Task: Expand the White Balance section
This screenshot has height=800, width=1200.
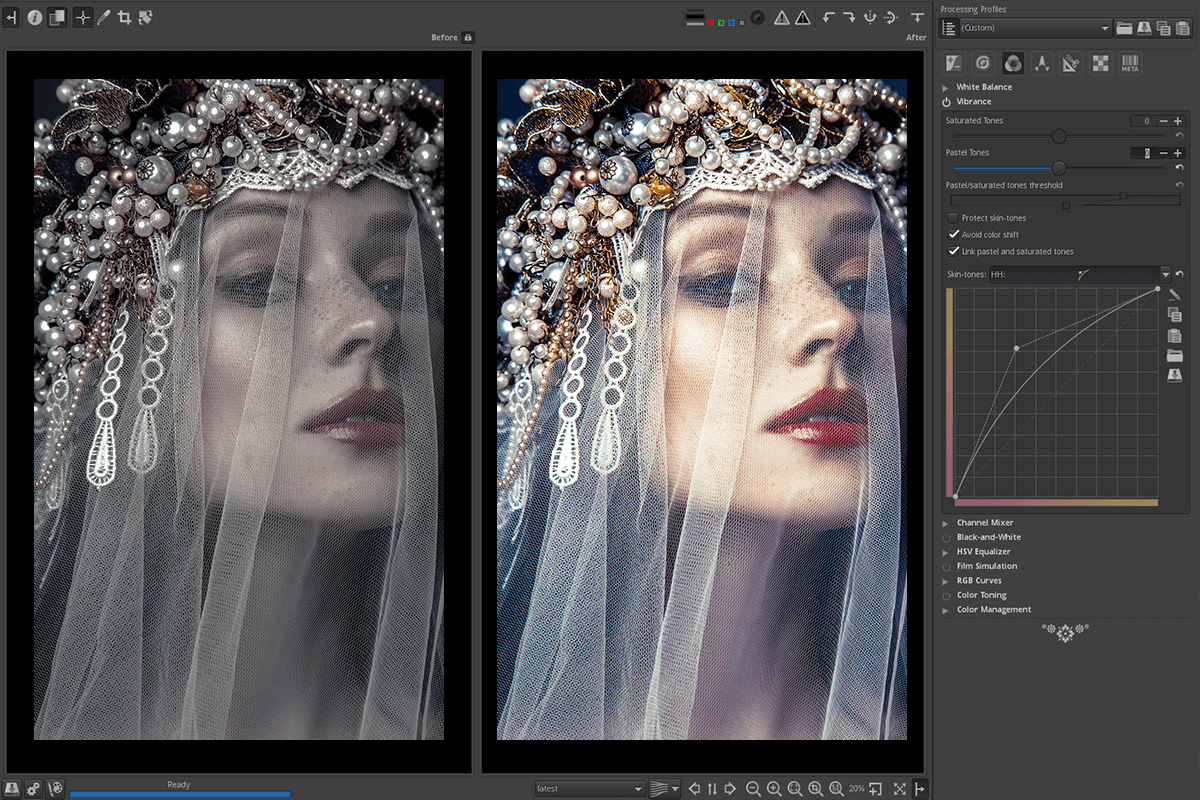Action: [984, 87]
